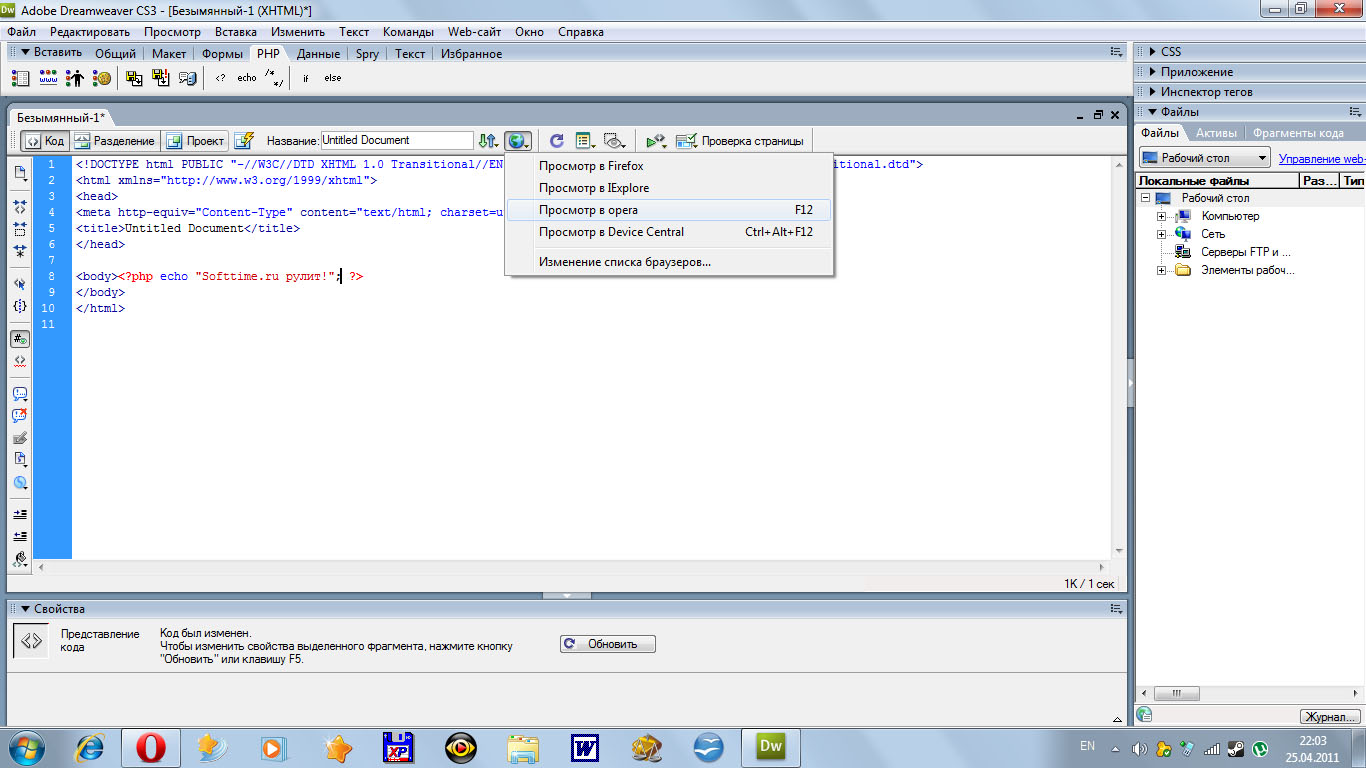Screen dimensions: 1366x768
Task: Insert PHP URL variables icon
Action: coord(47,77)
